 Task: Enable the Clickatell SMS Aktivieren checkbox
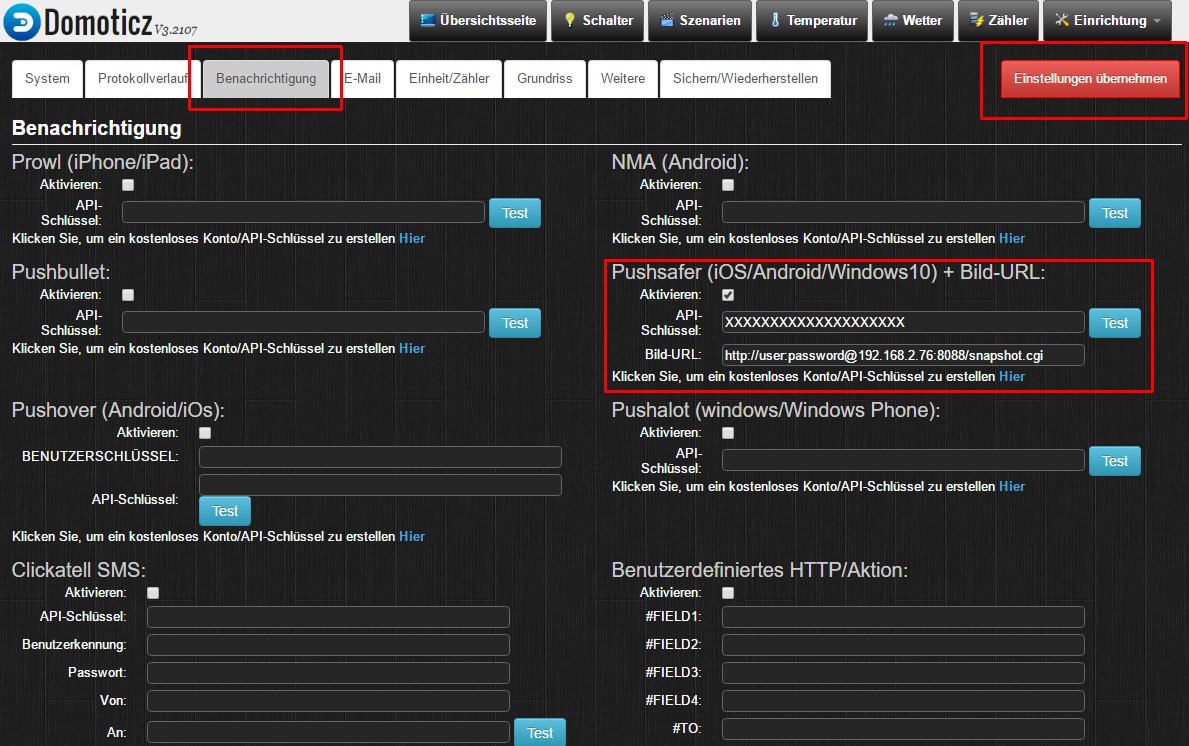153,593
